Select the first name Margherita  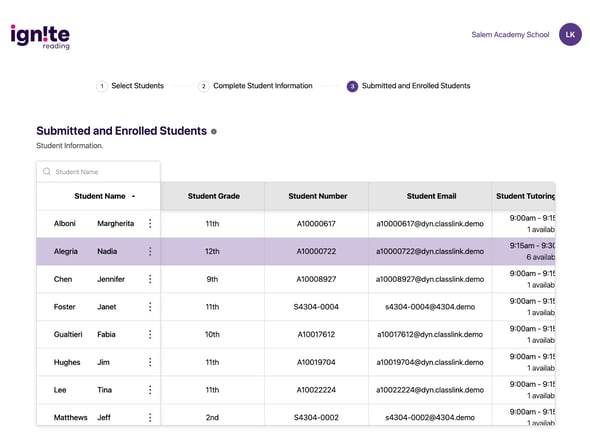tap(116, 224)
